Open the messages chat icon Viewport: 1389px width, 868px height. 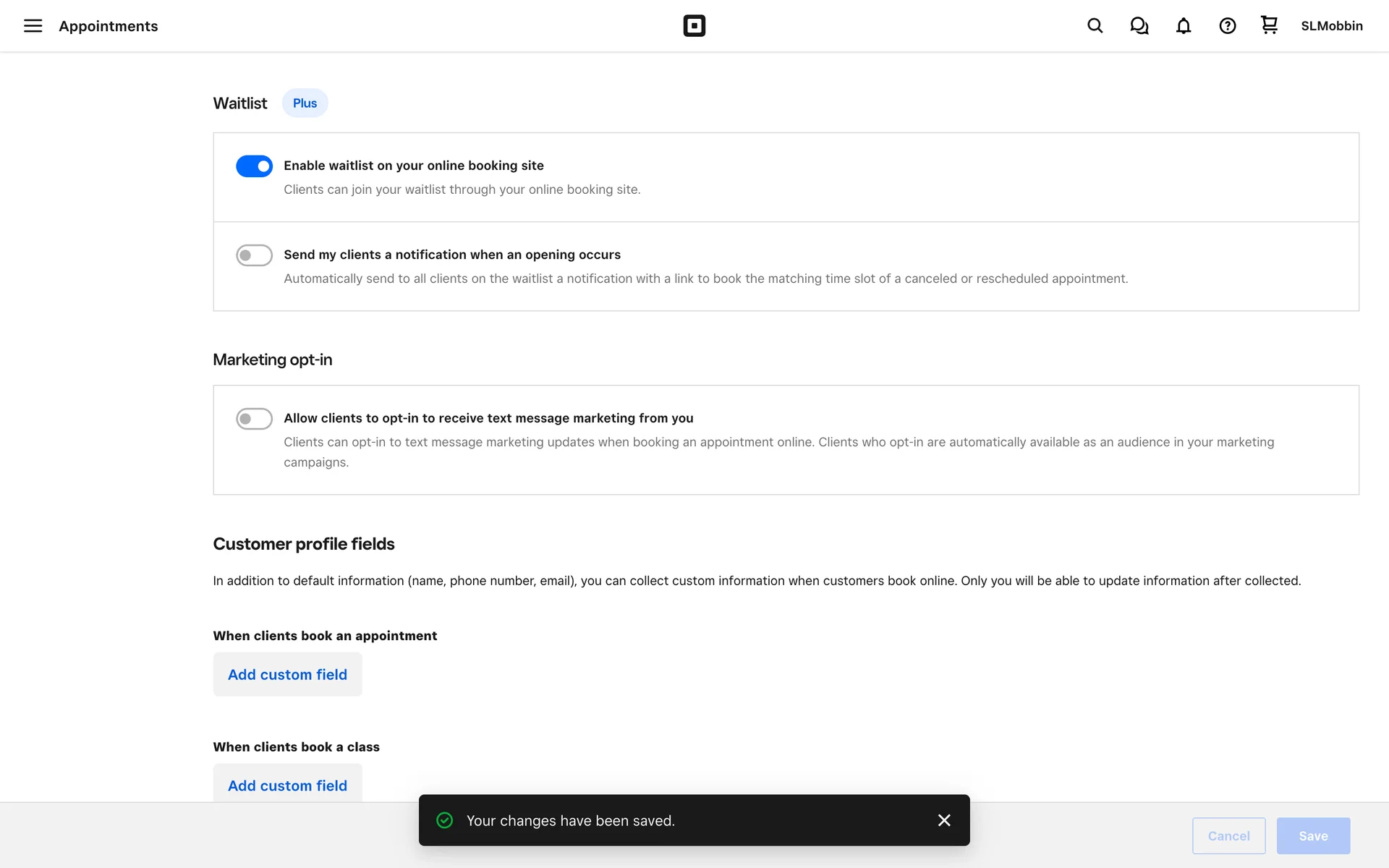click(1139, 26)
